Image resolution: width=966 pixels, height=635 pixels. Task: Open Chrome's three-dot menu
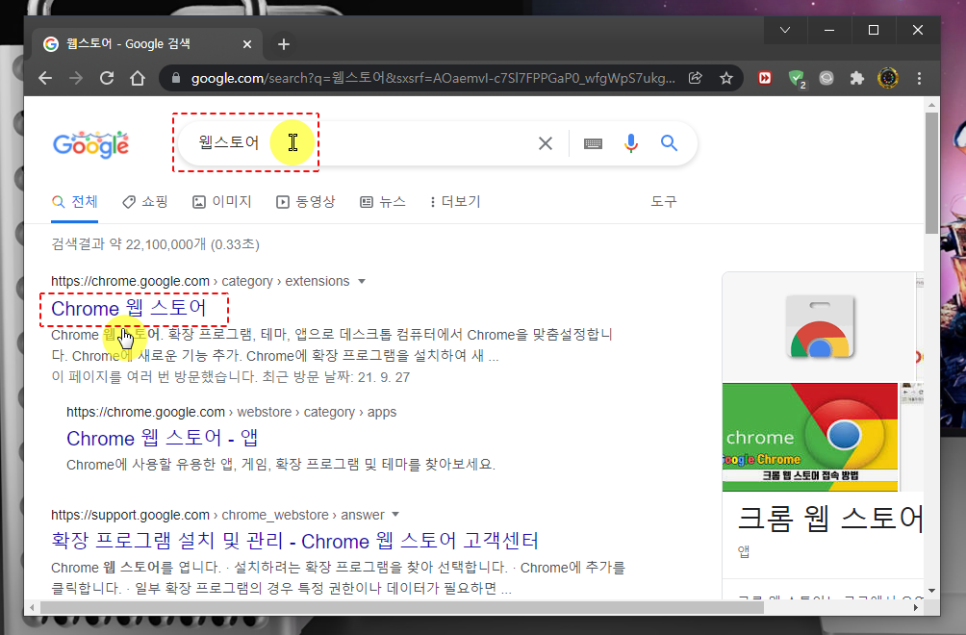coord(919,78)
